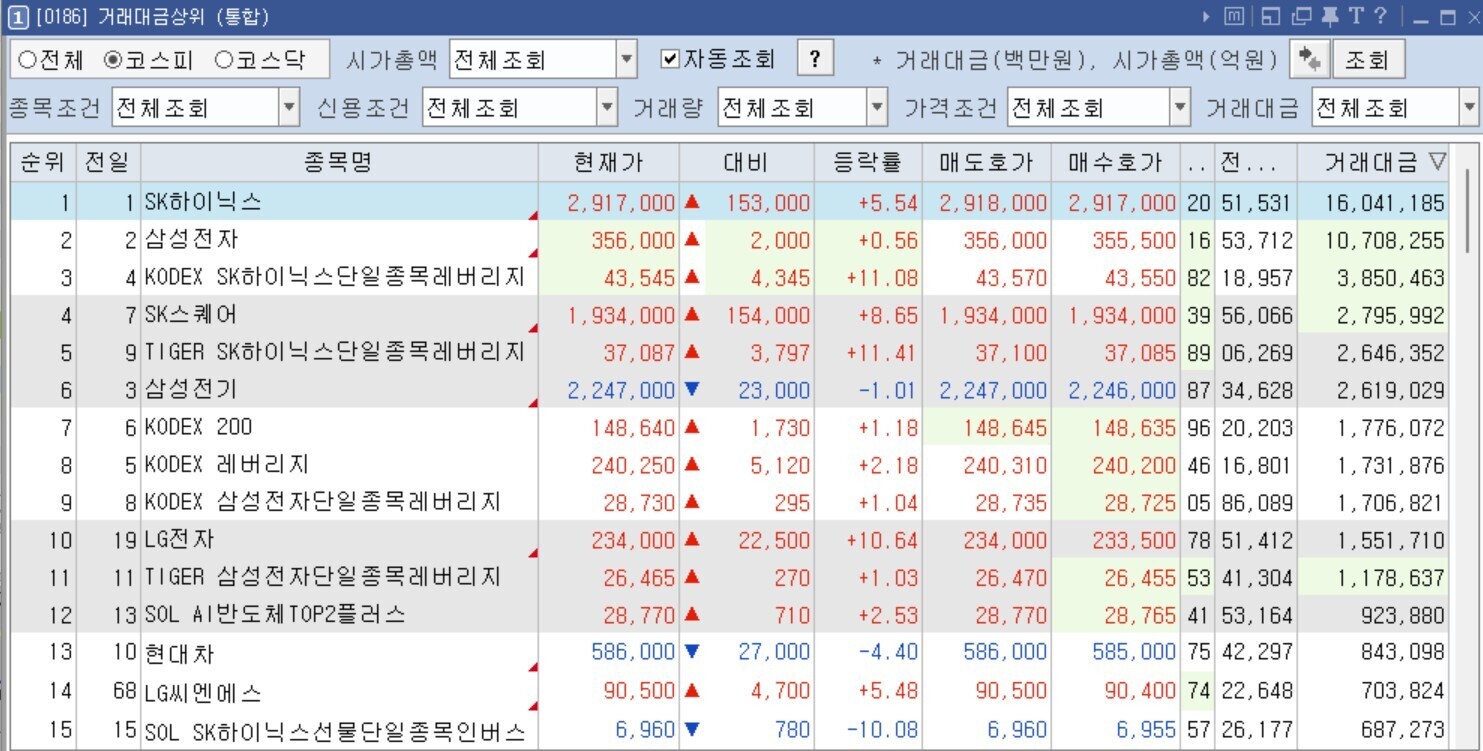This screenshot has width=1483, height=751.
Task: Click the overlapping windows duplicate icon
Action: coord(1301,17)
